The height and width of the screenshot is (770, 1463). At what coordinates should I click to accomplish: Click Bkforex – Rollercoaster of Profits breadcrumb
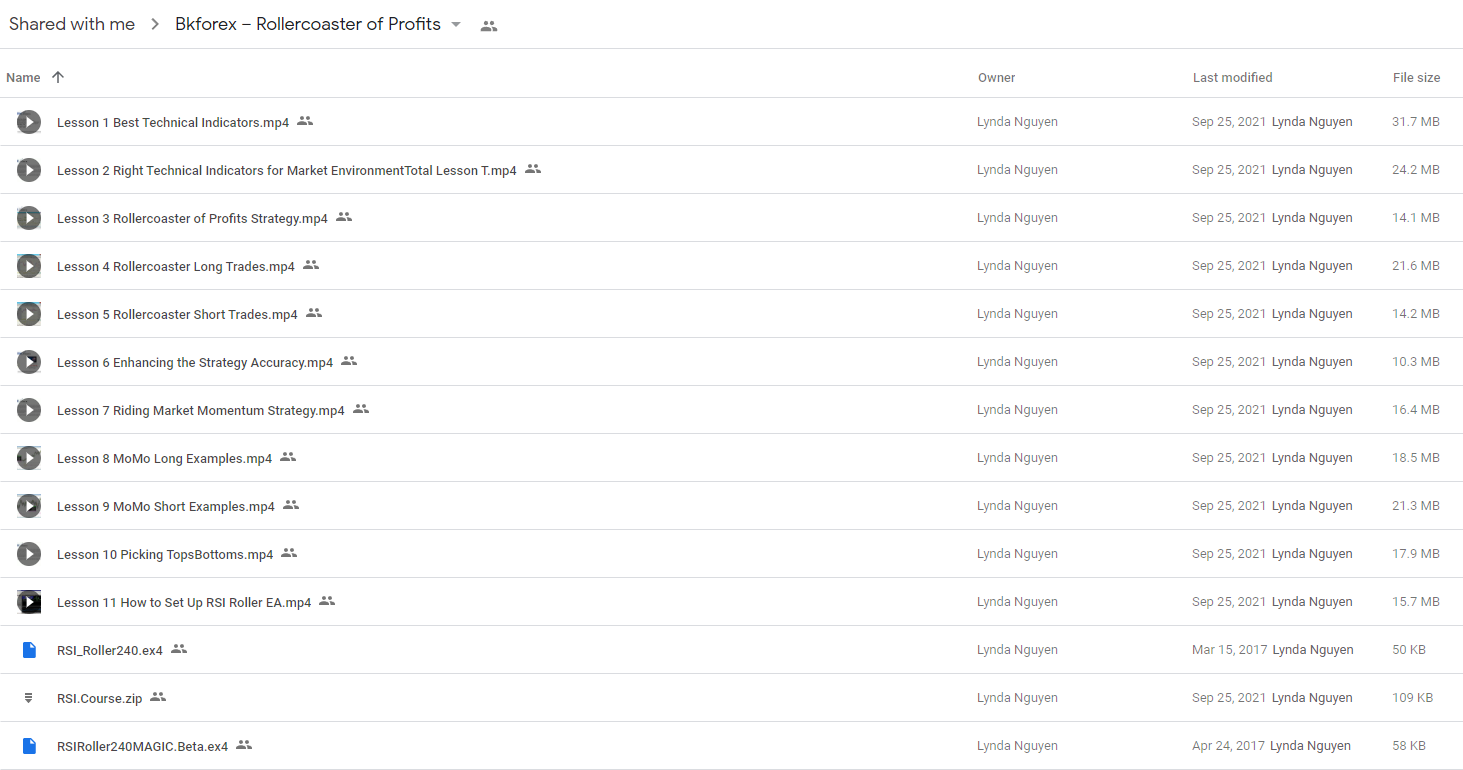[308, 24]
